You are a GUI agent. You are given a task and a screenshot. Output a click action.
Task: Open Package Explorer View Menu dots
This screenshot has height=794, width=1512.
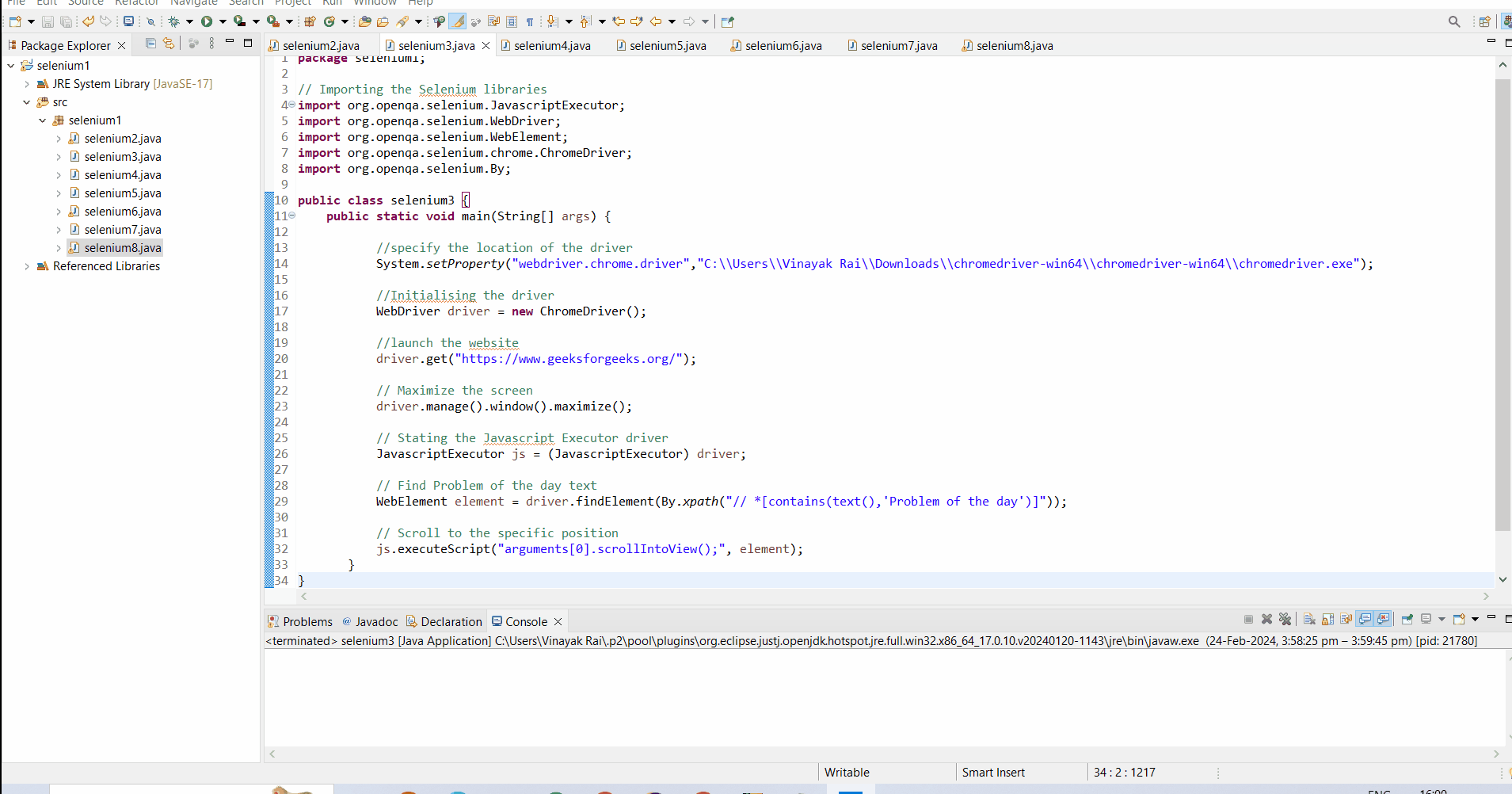[211, 44]
